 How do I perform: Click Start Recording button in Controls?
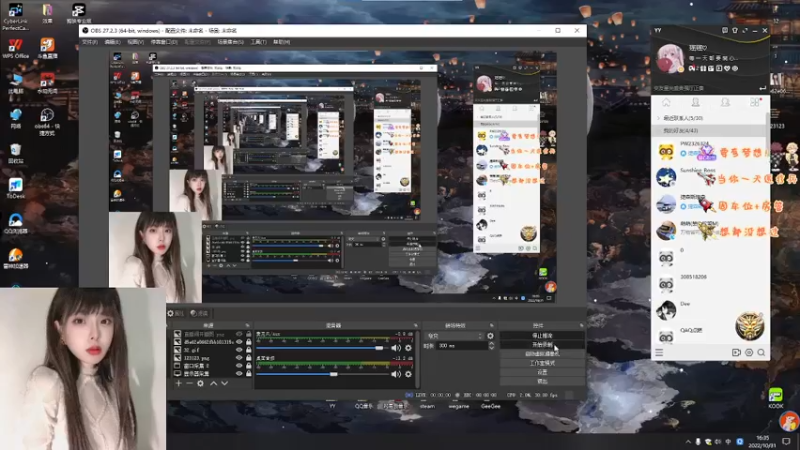(x=542, y=345)
